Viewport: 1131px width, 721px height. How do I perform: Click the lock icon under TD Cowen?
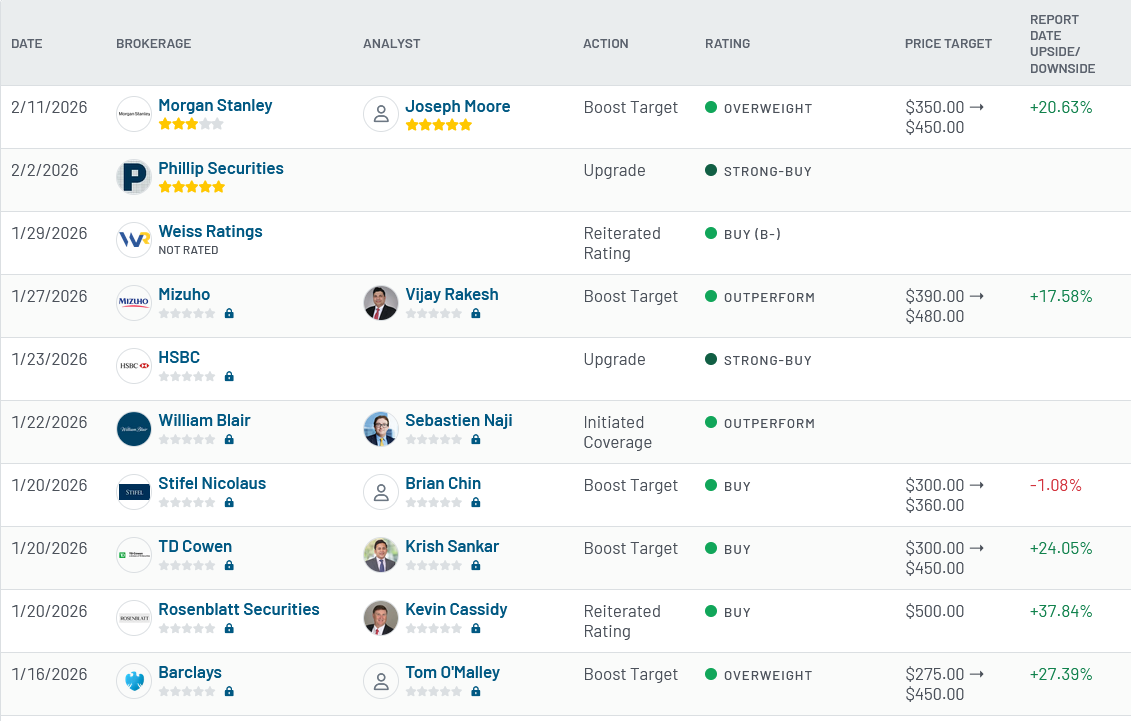[229, 565]
